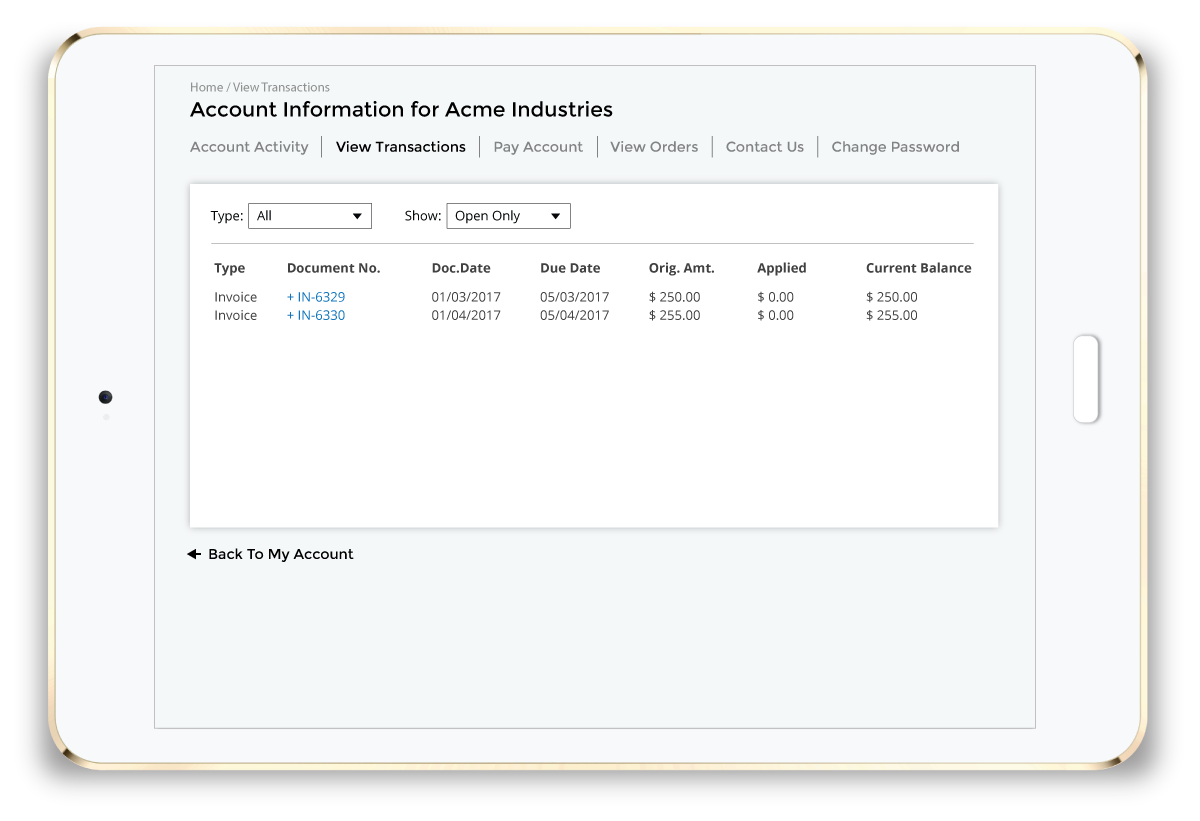Viewport: 1200px width, 821px height.
Task: Click the Due Date column header
Action: point(570,268)
